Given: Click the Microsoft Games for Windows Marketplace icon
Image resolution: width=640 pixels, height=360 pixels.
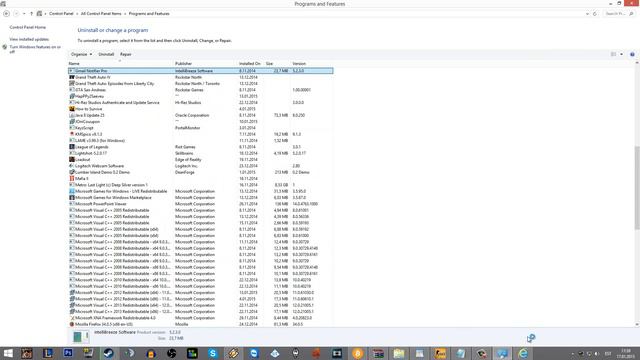Looking at the screenshot, I should (72, 198).
